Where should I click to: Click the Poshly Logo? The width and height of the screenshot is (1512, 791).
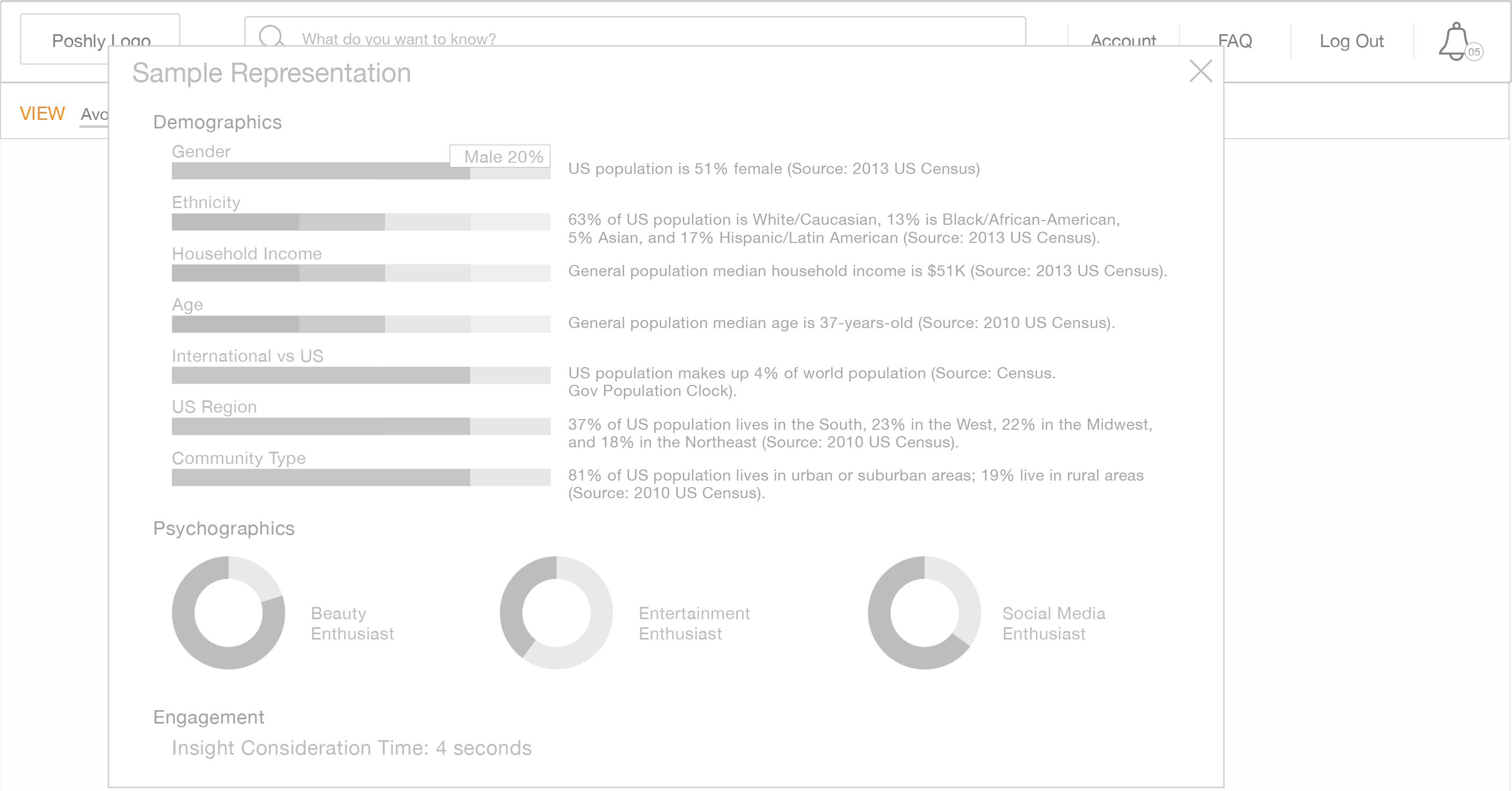[x=100, y=39]
